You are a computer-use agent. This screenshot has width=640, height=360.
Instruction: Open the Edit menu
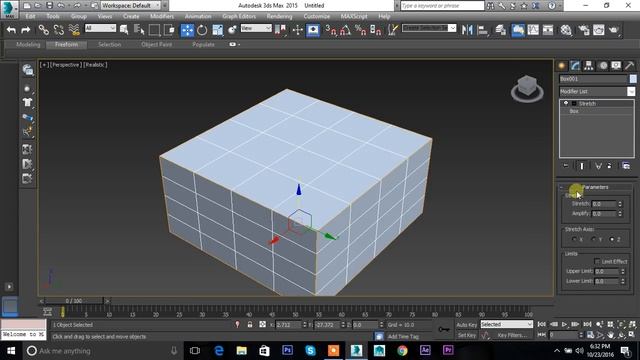tap(31, 16)
